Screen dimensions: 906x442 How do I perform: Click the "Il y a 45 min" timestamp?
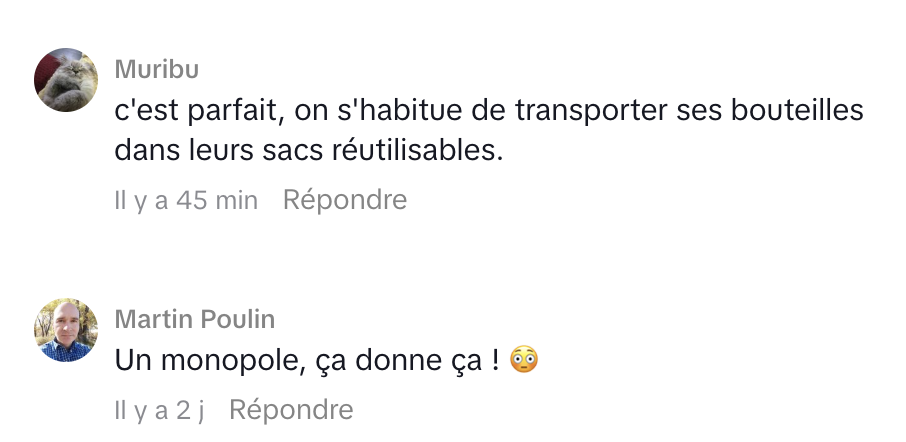coord(187,200)
